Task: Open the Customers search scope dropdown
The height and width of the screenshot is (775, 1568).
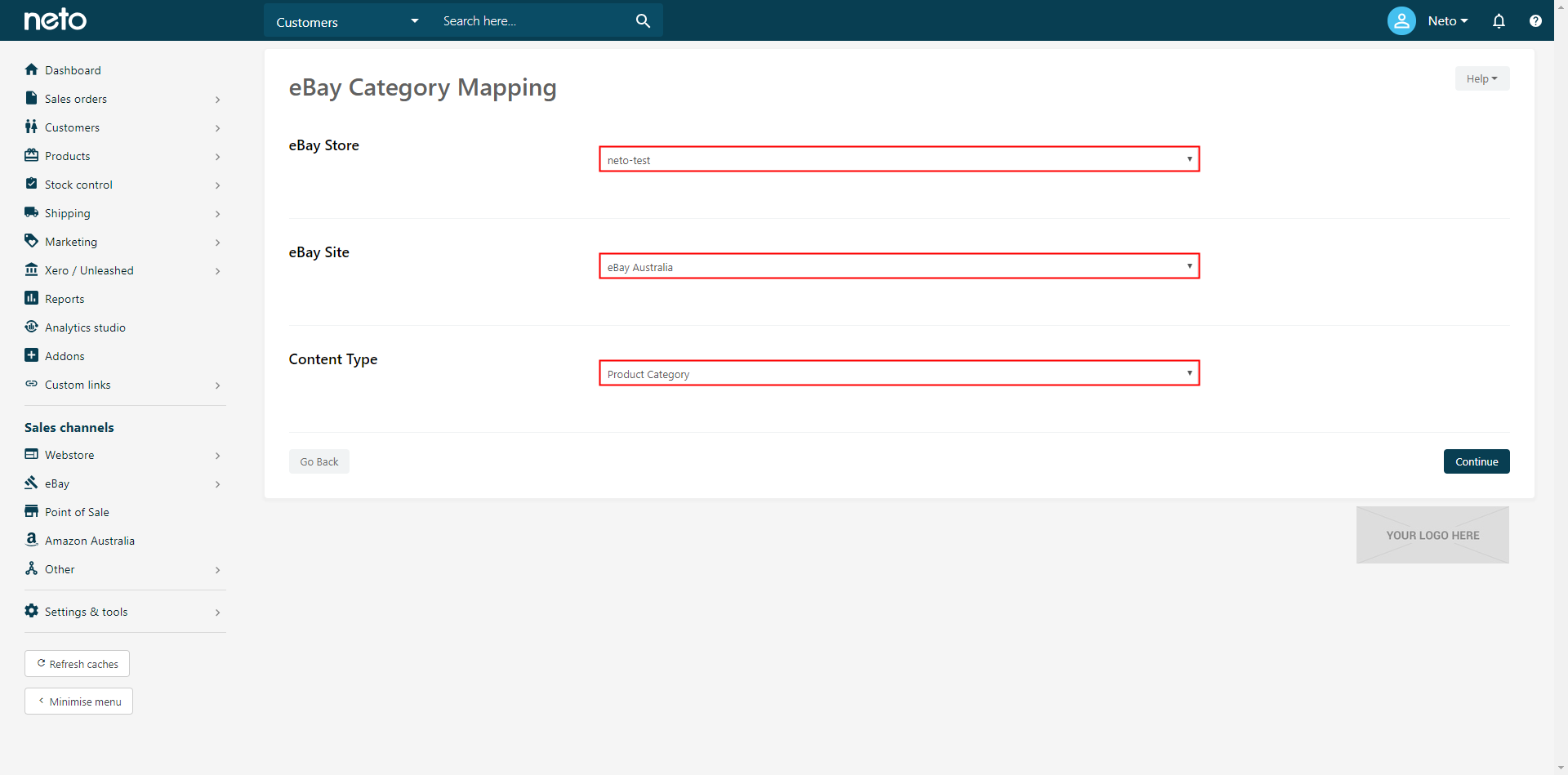Action: [347, 21]
